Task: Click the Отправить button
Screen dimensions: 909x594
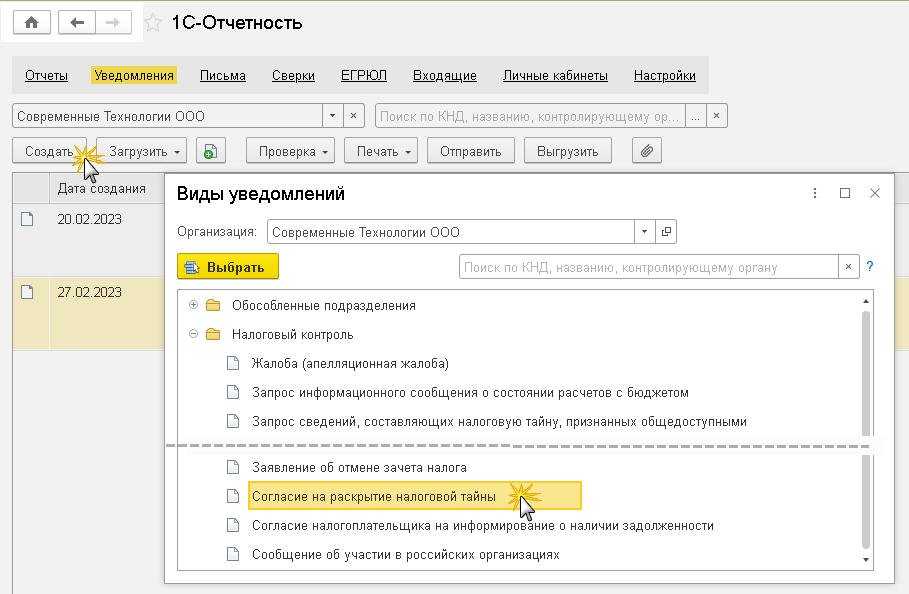Action: (x=470, y=151)
